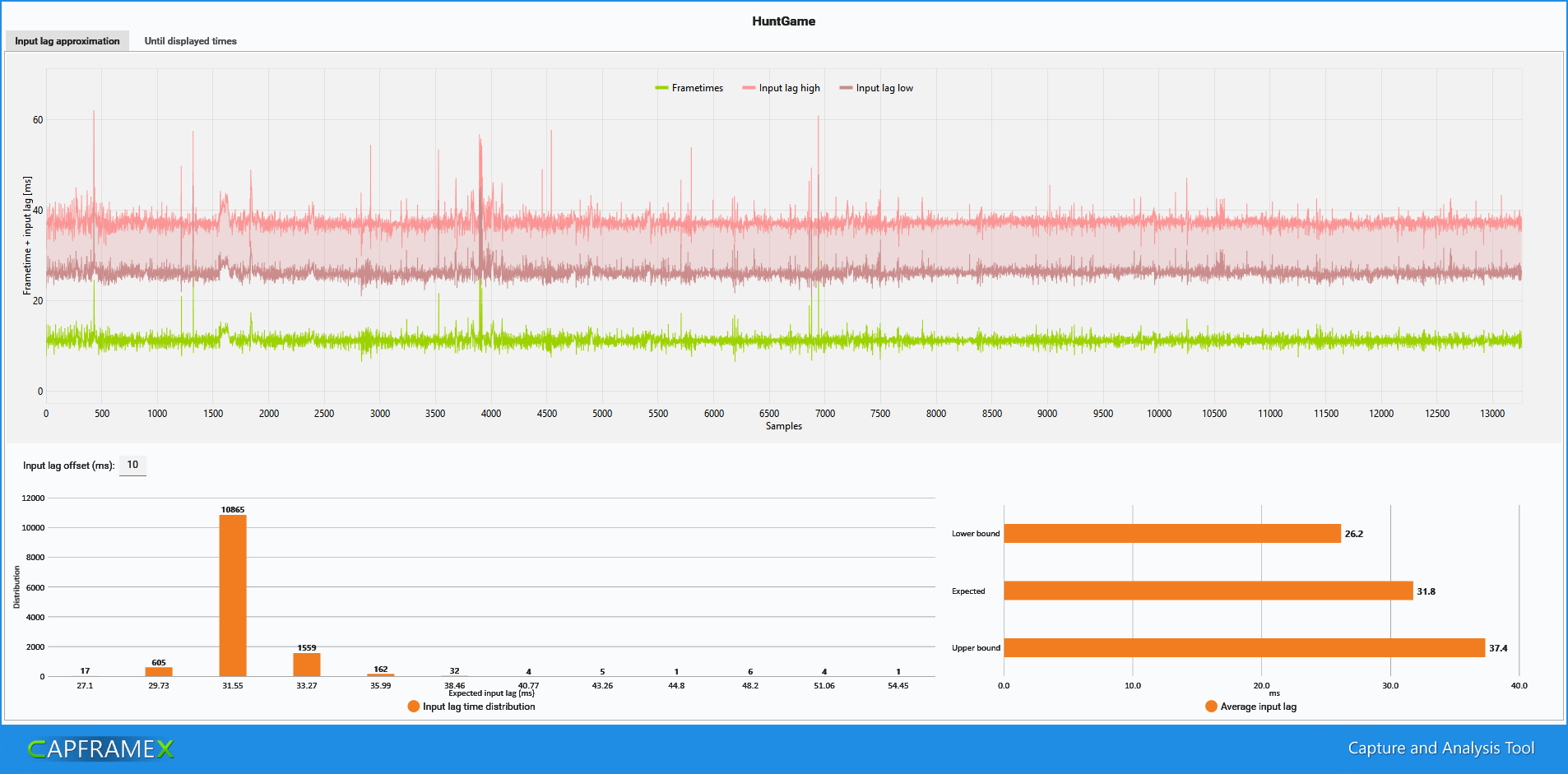Click the Input lag offset value field

[x=132, y=466]
